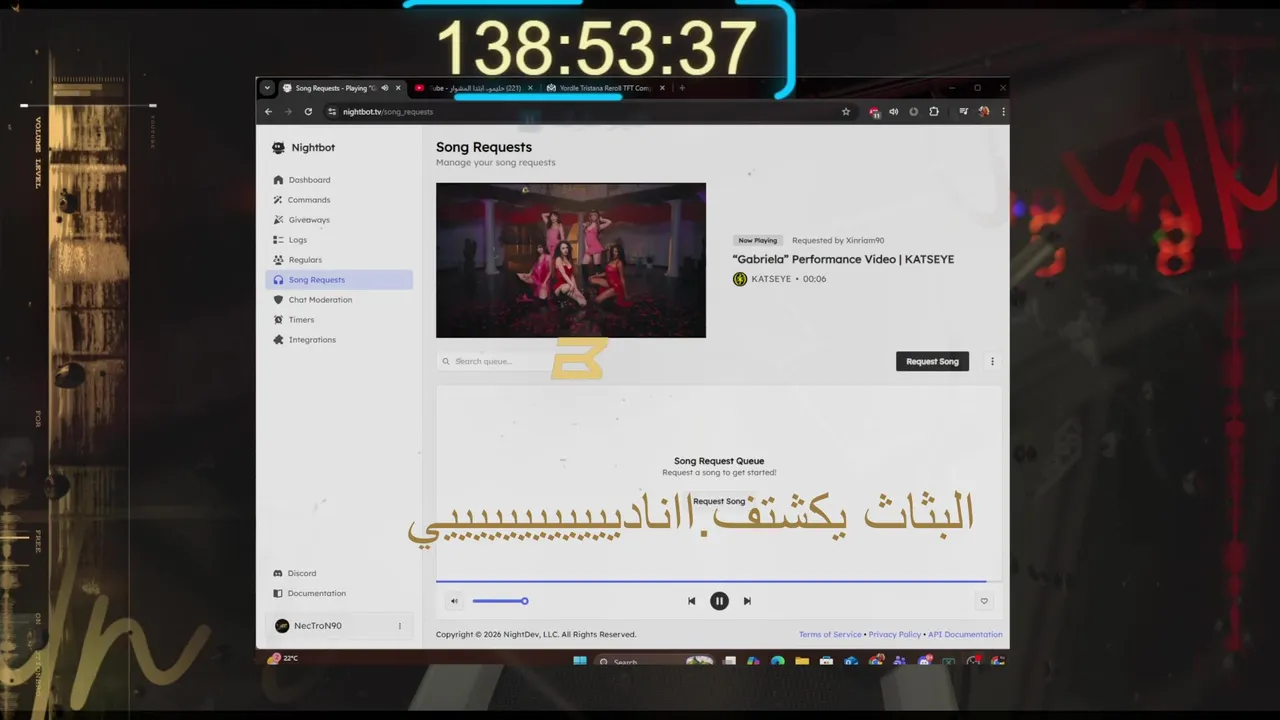Click the Logs list icon

pyautogui.click(x=278, y=240)
